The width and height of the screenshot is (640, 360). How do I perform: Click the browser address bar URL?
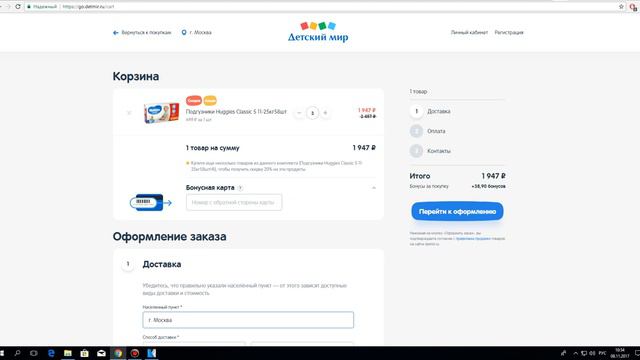89,7
